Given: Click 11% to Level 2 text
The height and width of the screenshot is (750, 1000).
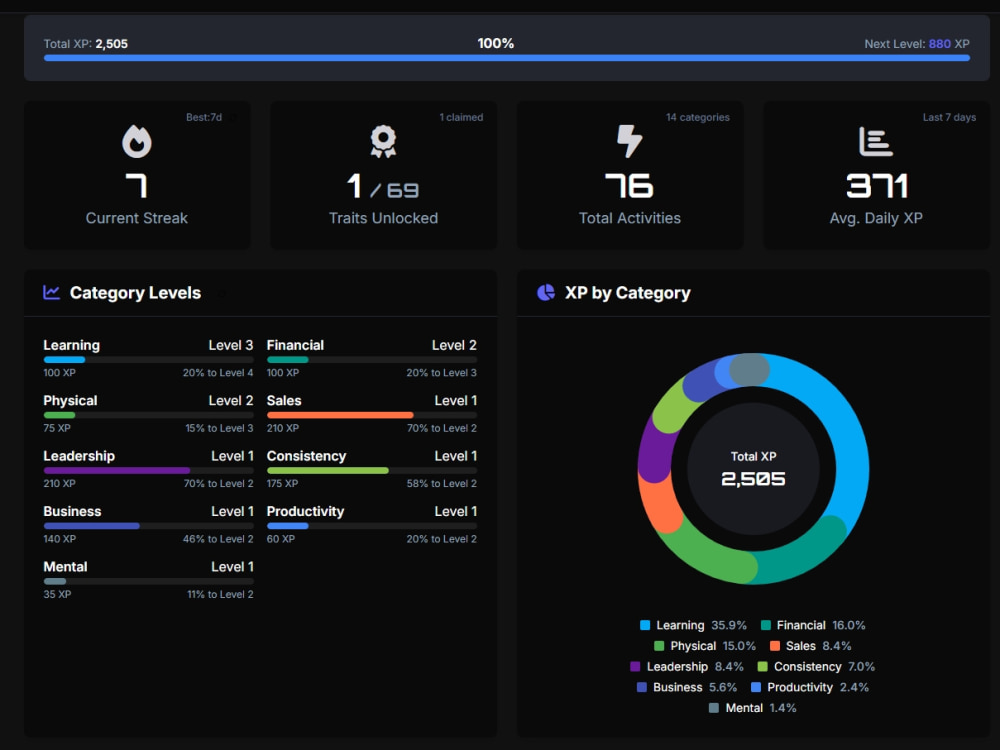Looking at the screenshot, I should coord(220,594).
